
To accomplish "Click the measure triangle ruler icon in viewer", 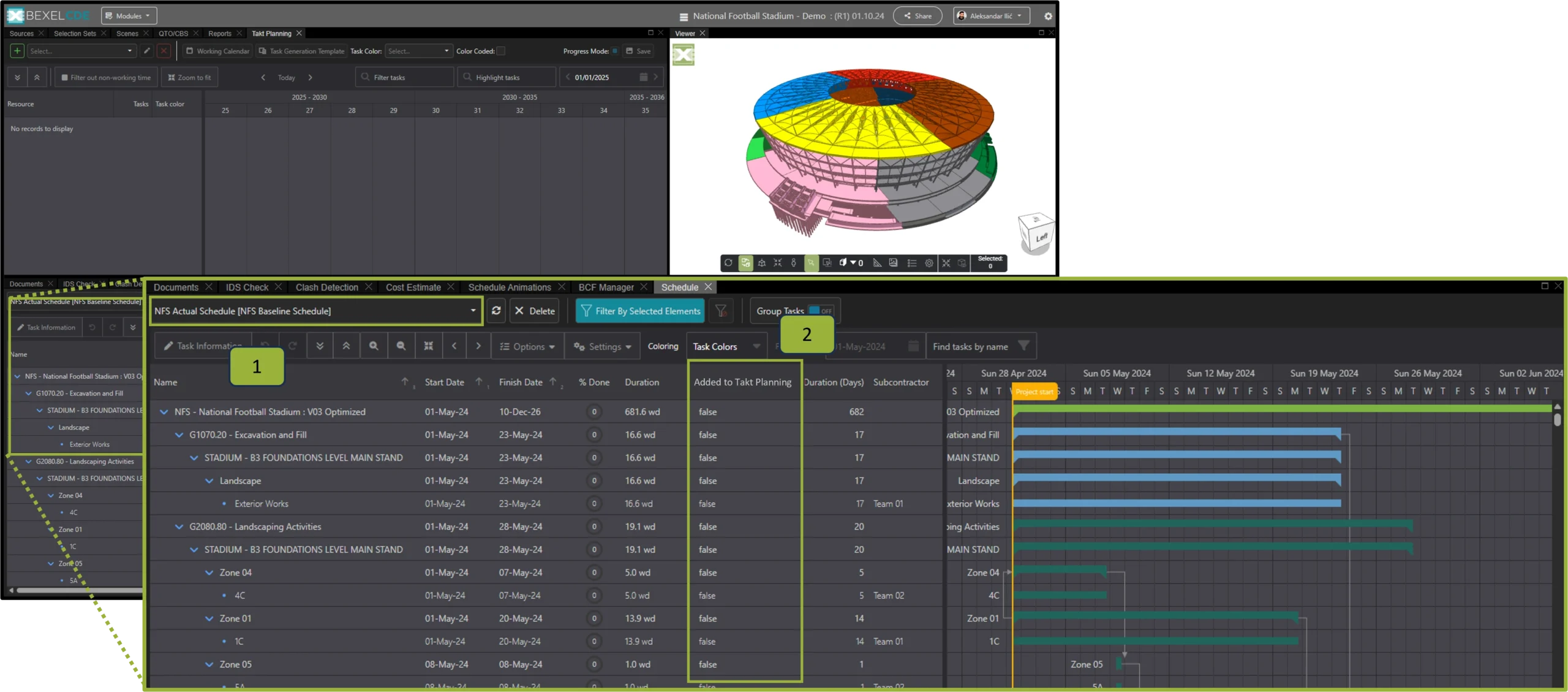I will pyautogui.click(x=877, y=263).
